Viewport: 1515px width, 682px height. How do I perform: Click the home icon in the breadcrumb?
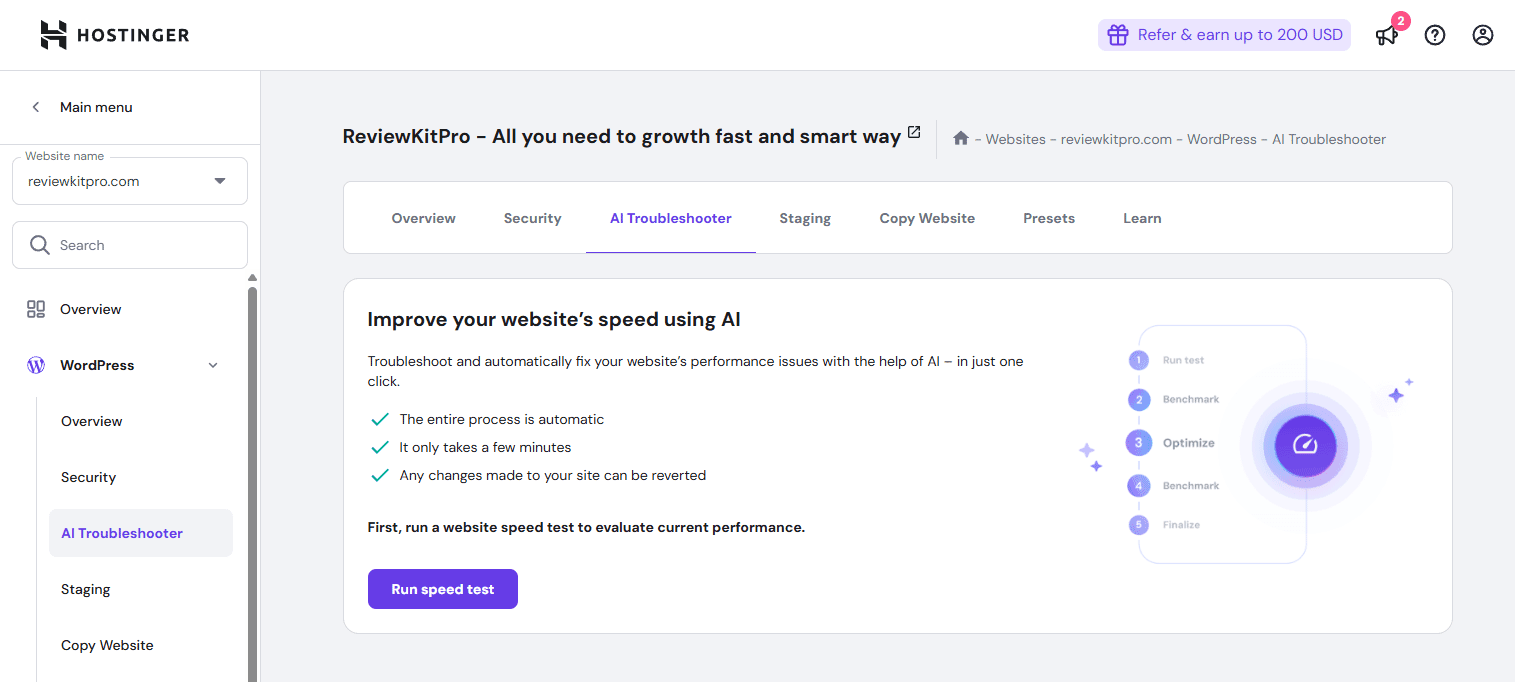[961, 139]
